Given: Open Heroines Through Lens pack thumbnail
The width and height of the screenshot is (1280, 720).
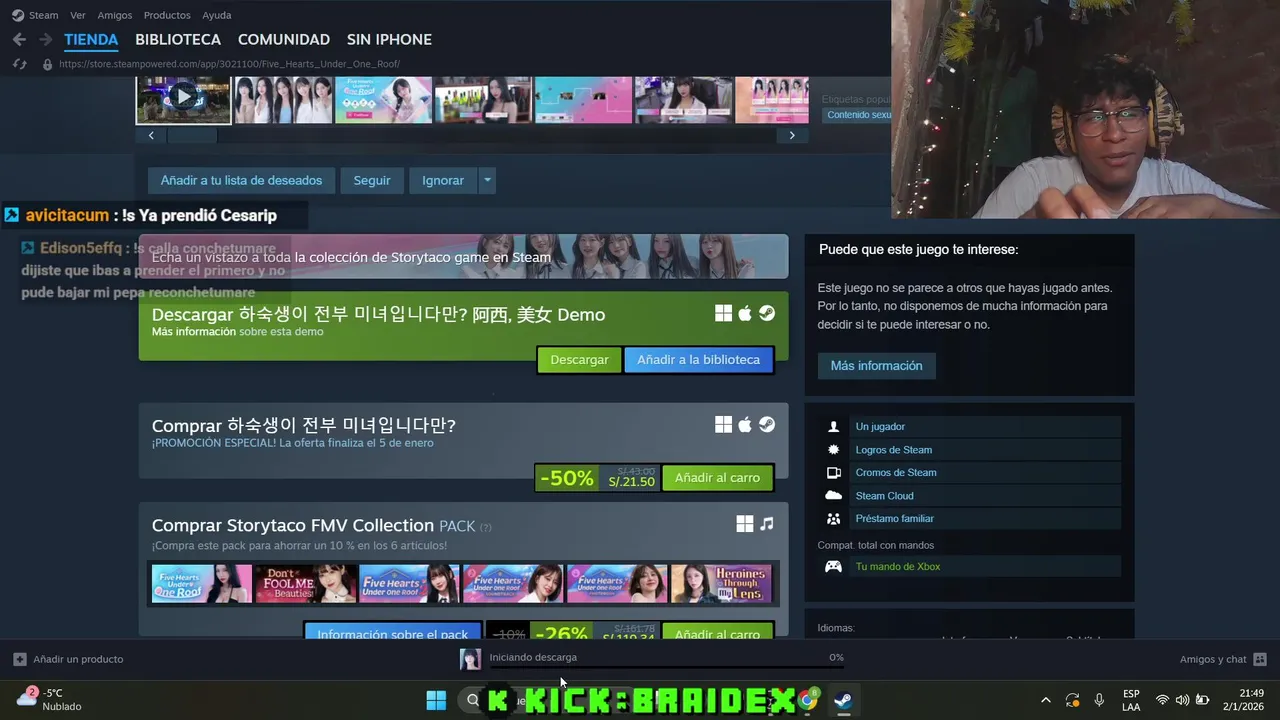Looking at the screenshot, I should click(x=721, y=584).
